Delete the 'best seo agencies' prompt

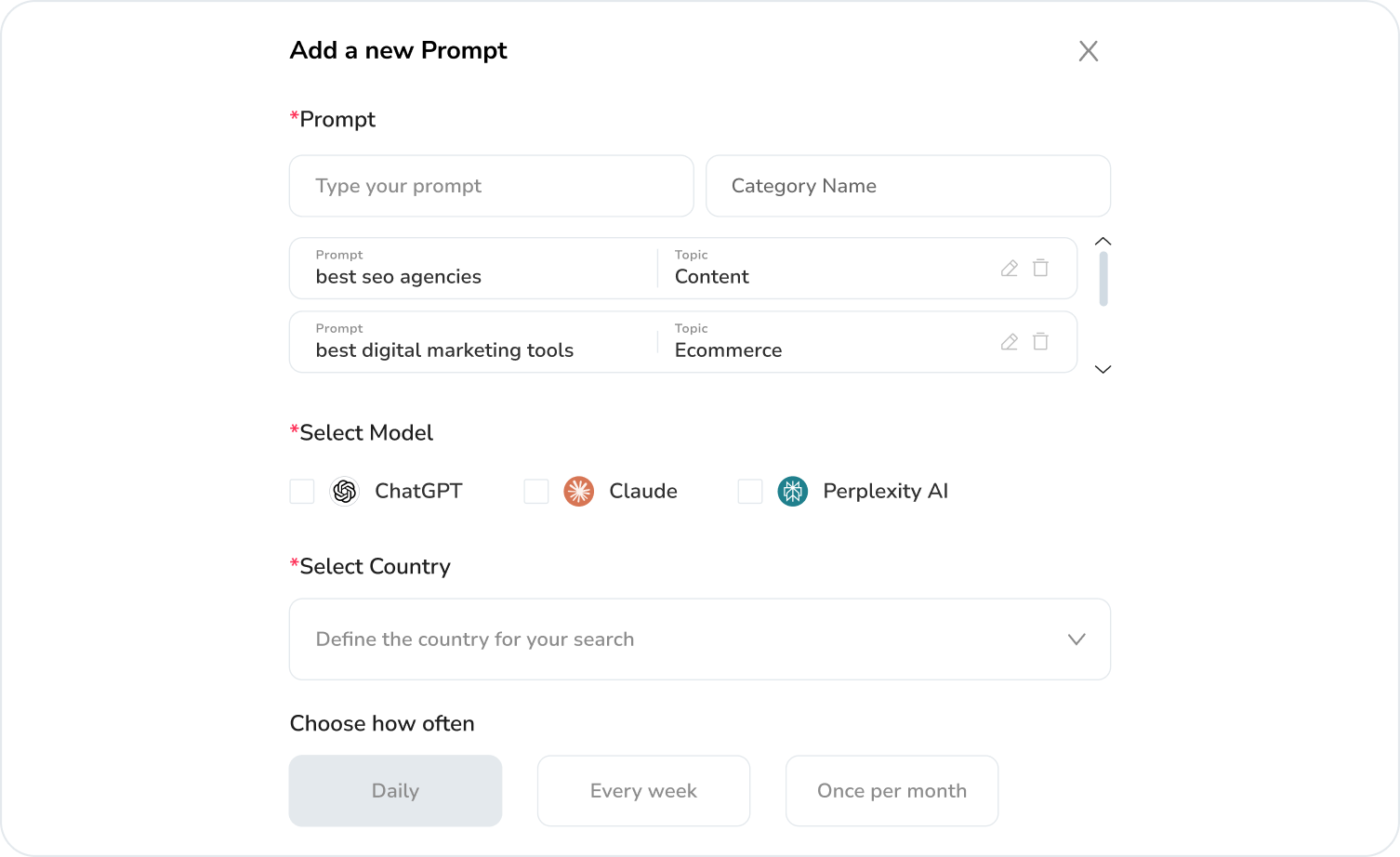click(x=1040, y=268)
